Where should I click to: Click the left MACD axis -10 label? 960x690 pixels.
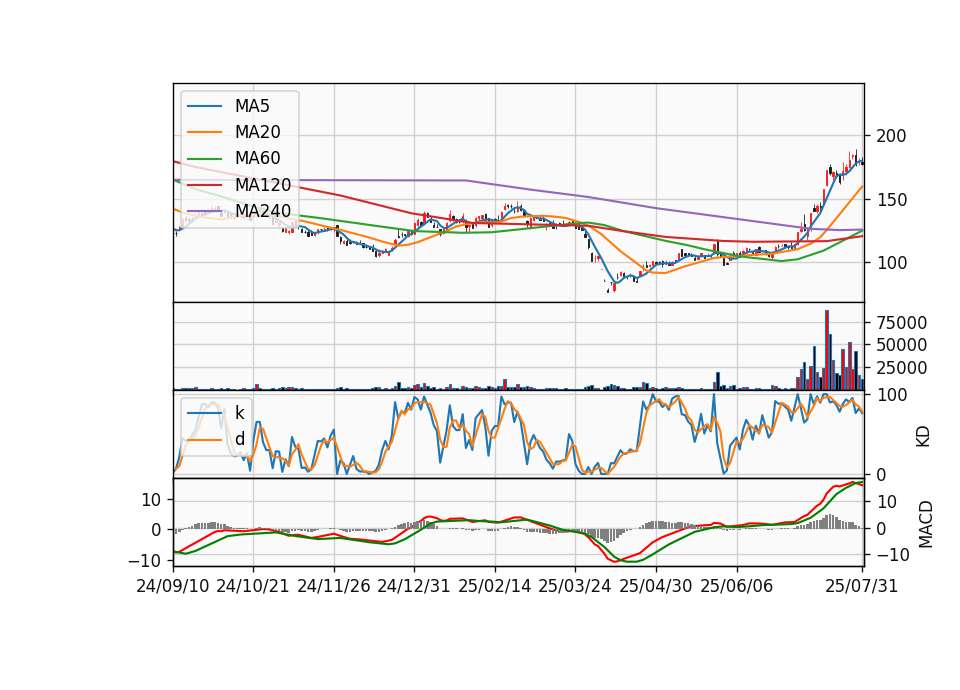coord(144,560)
